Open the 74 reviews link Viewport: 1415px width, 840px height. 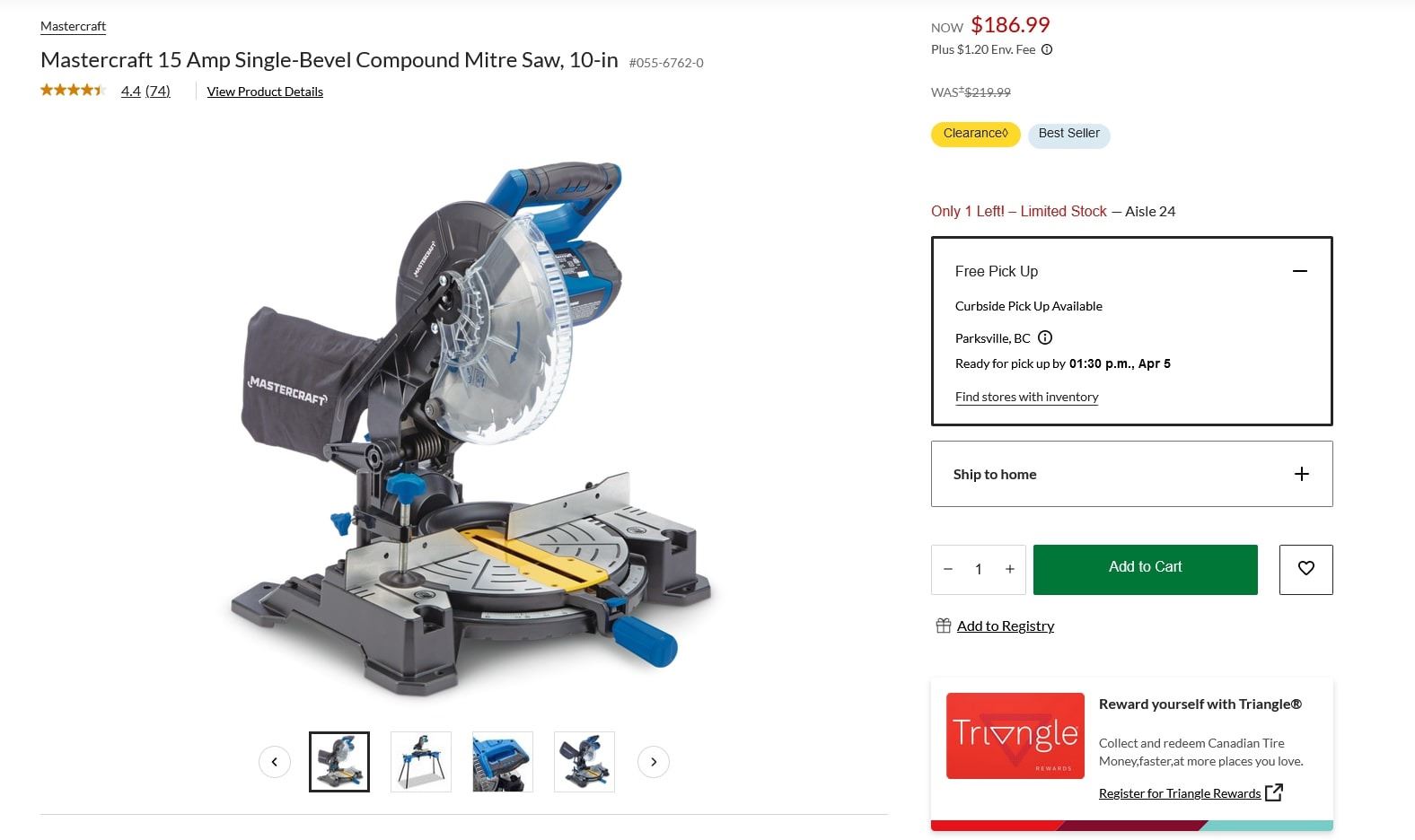coord(158,91)
